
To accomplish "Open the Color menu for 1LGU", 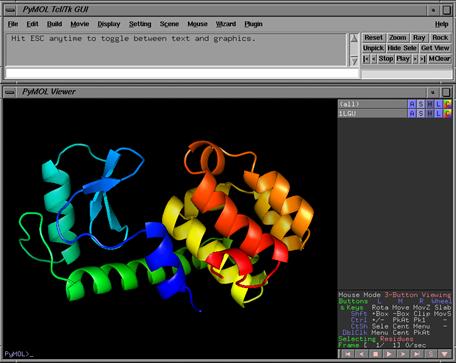I will [447, 113].
